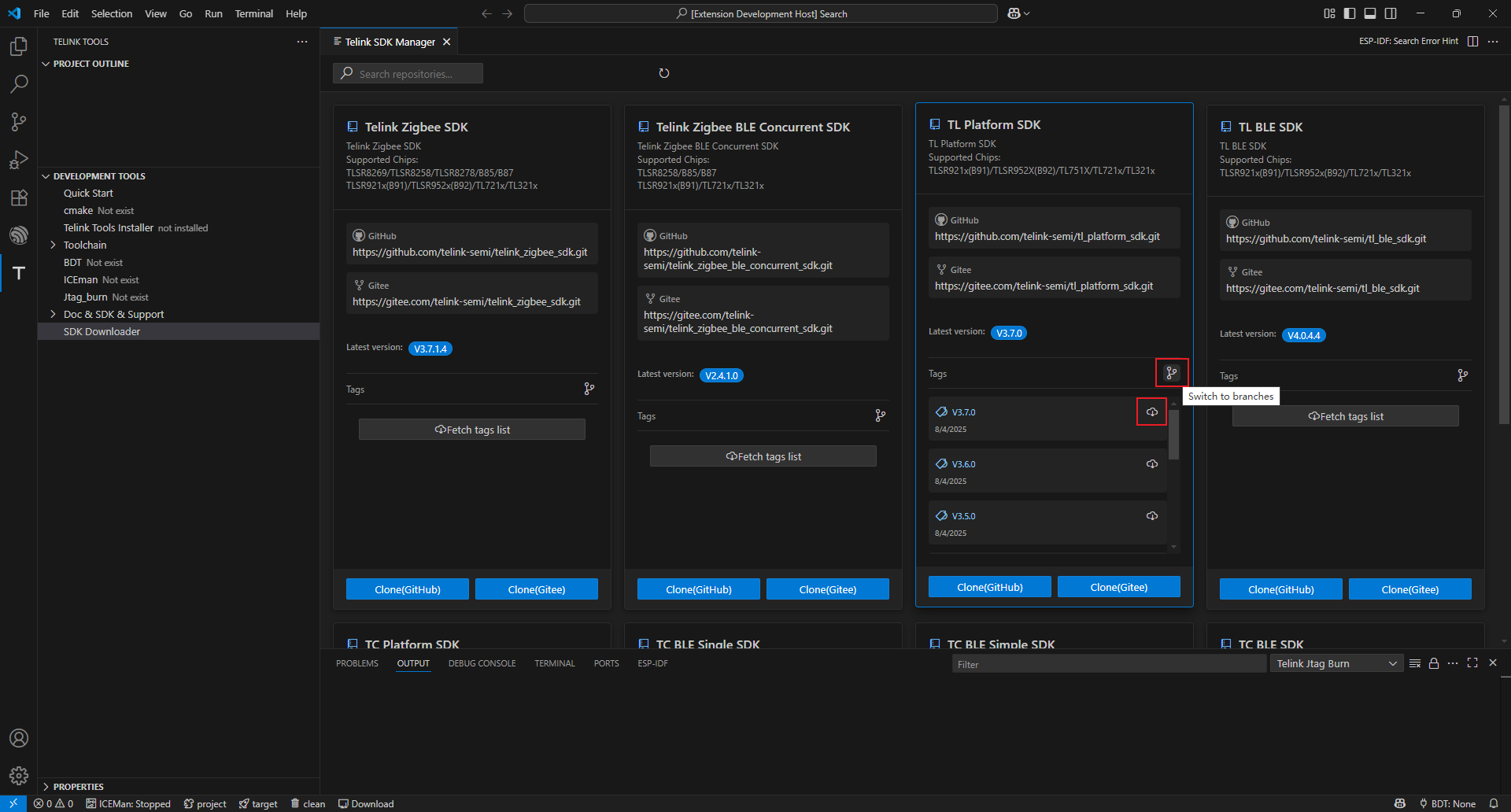The height and width of the screenshot is (812, 1511).
Task: Toggle branches view for Telink Zigbee SDK
Action: pos(589,389)
